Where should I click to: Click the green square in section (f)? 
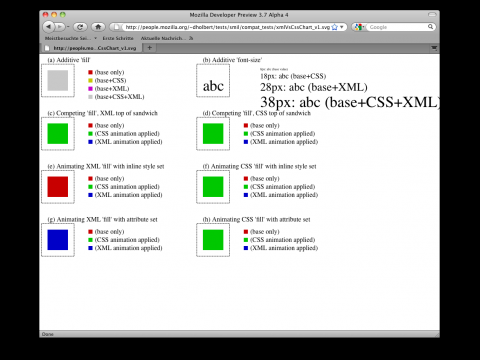coord(213,187)
